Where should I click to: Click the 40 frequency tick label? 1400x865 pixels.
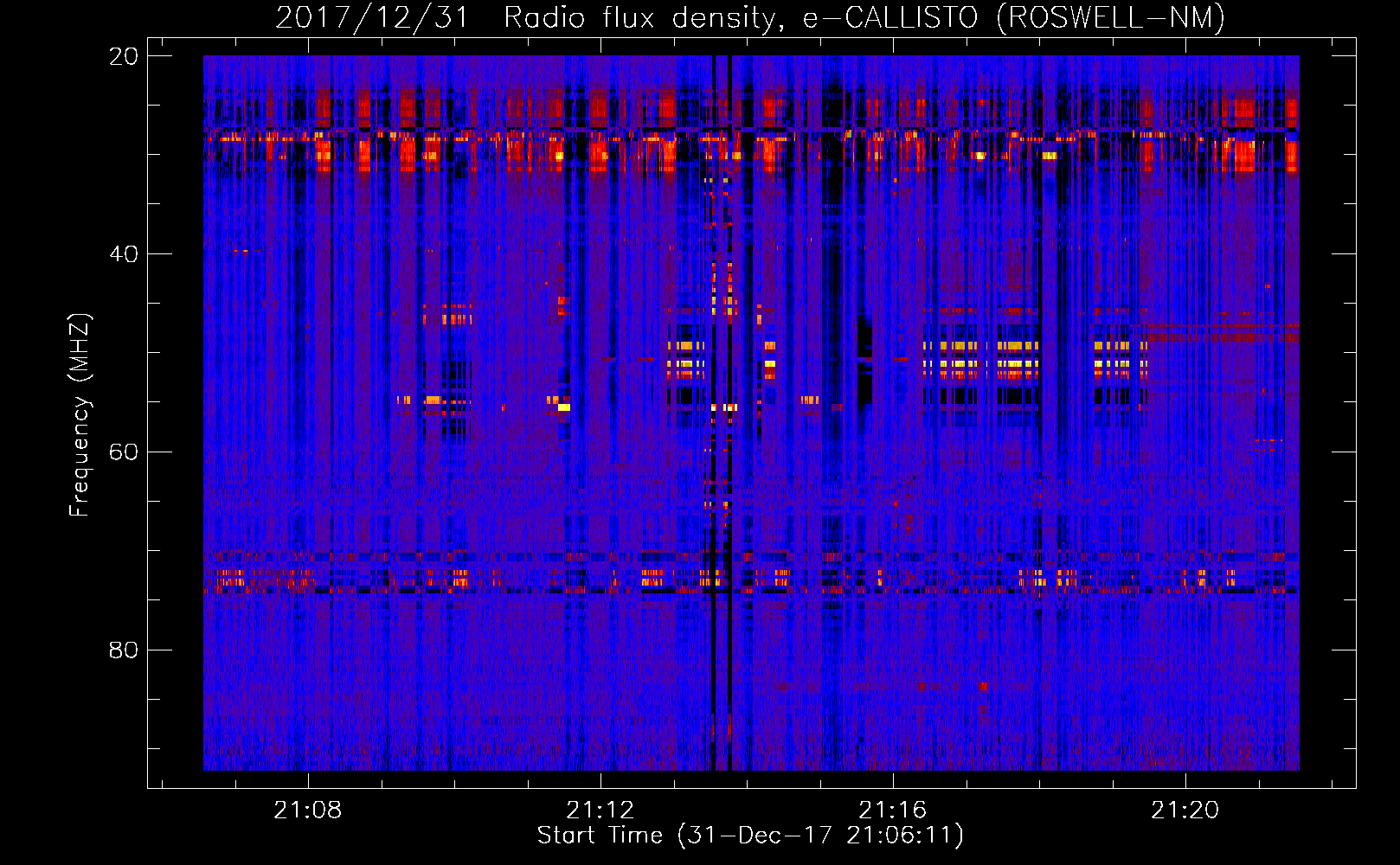point(123,254)
